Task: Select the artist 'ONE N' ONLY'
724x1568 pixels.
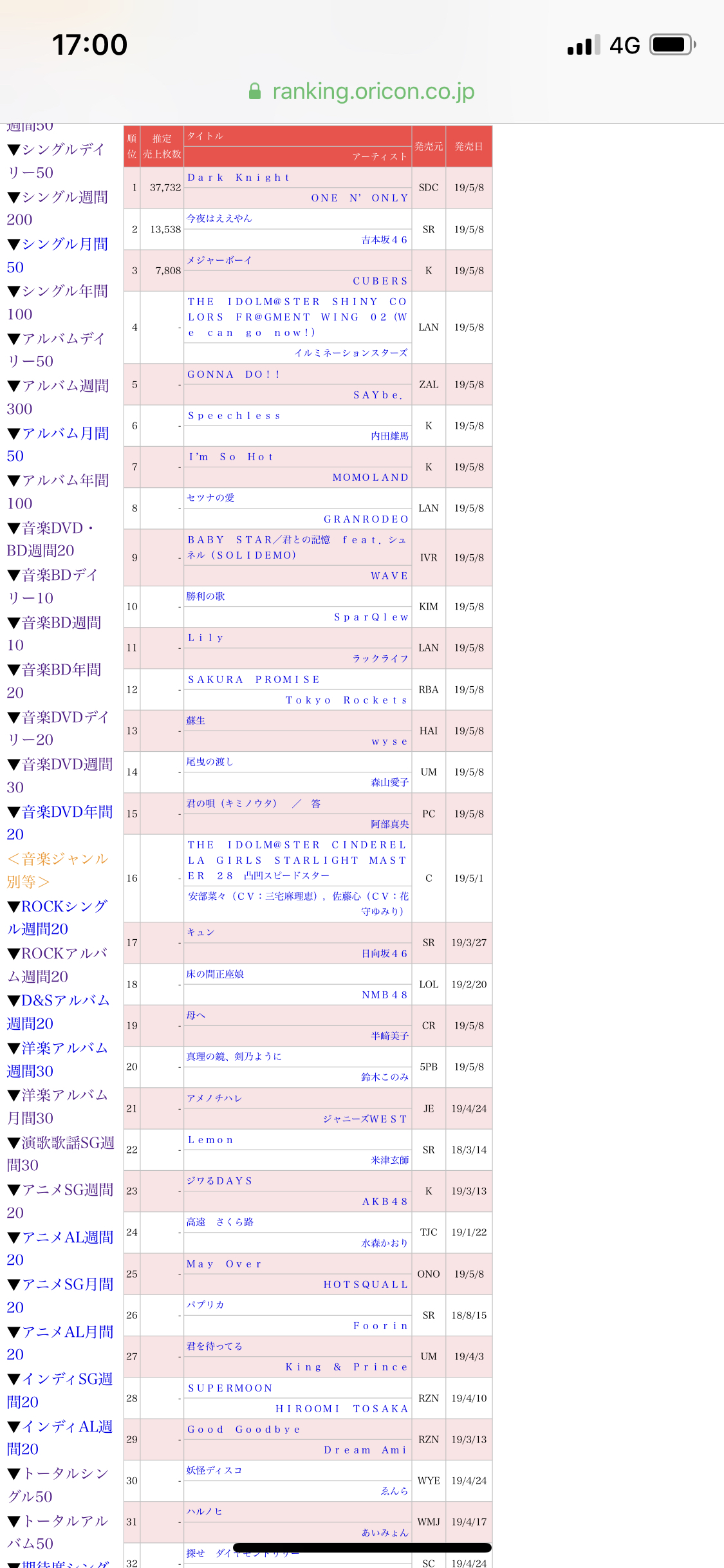Action: tap(360, 198)
